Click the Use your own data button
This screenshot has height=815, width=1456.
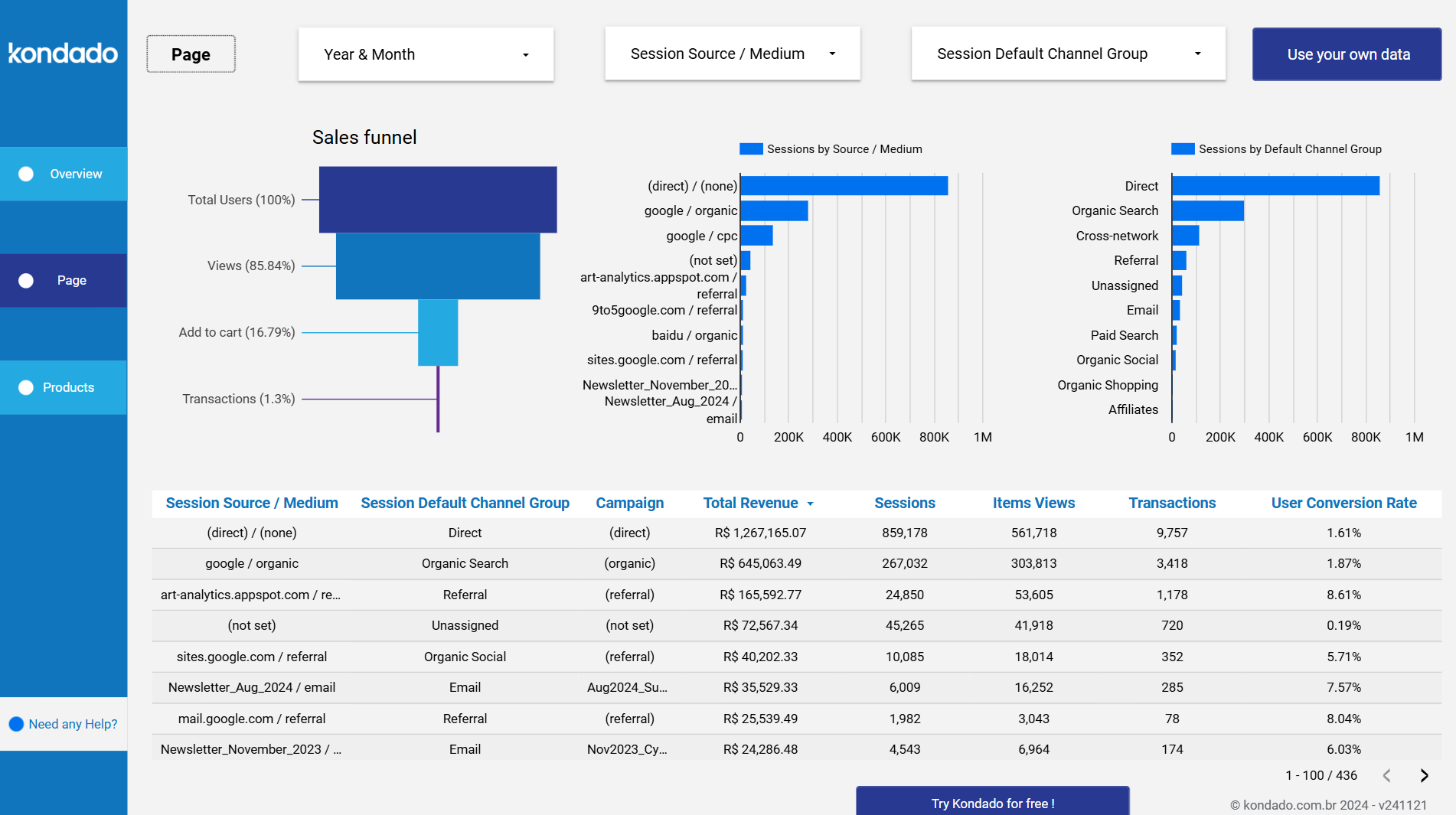pyautogui.click(x=1347, y=54)
